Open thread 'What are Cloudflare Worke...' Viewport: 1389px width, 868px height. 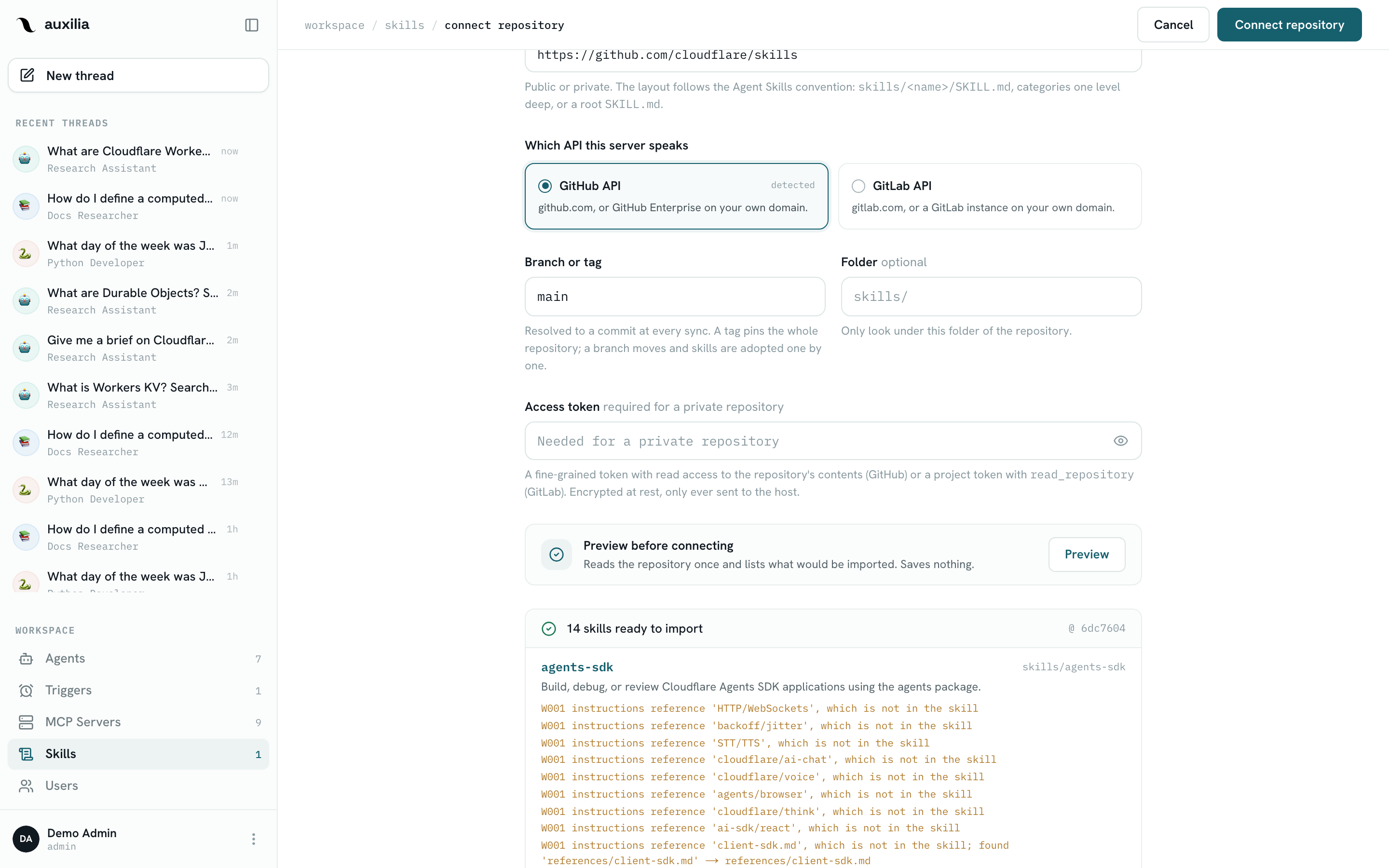pos(138,159)
